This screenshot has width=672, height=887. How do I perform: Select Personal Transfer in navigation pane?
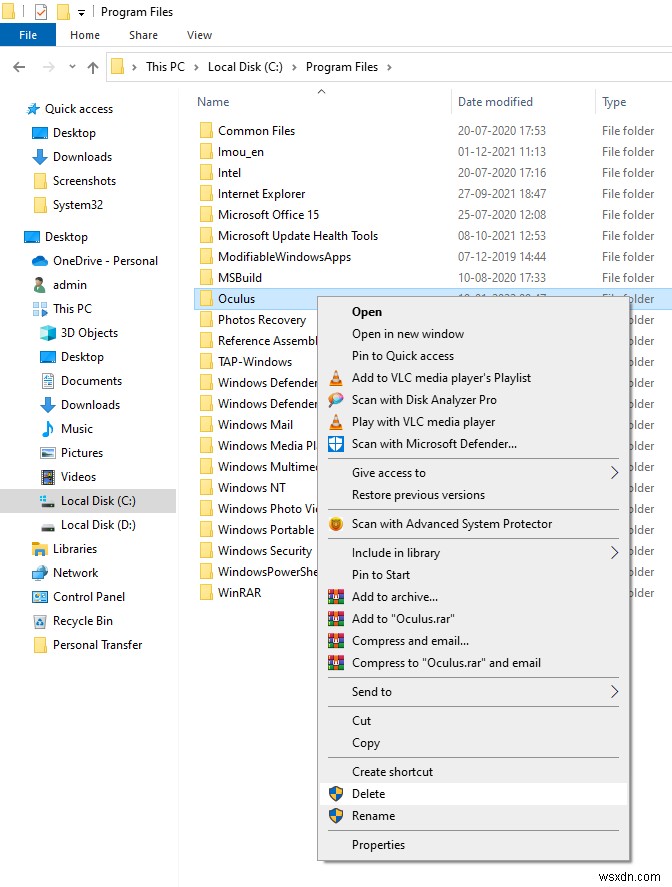click(97, 645)
